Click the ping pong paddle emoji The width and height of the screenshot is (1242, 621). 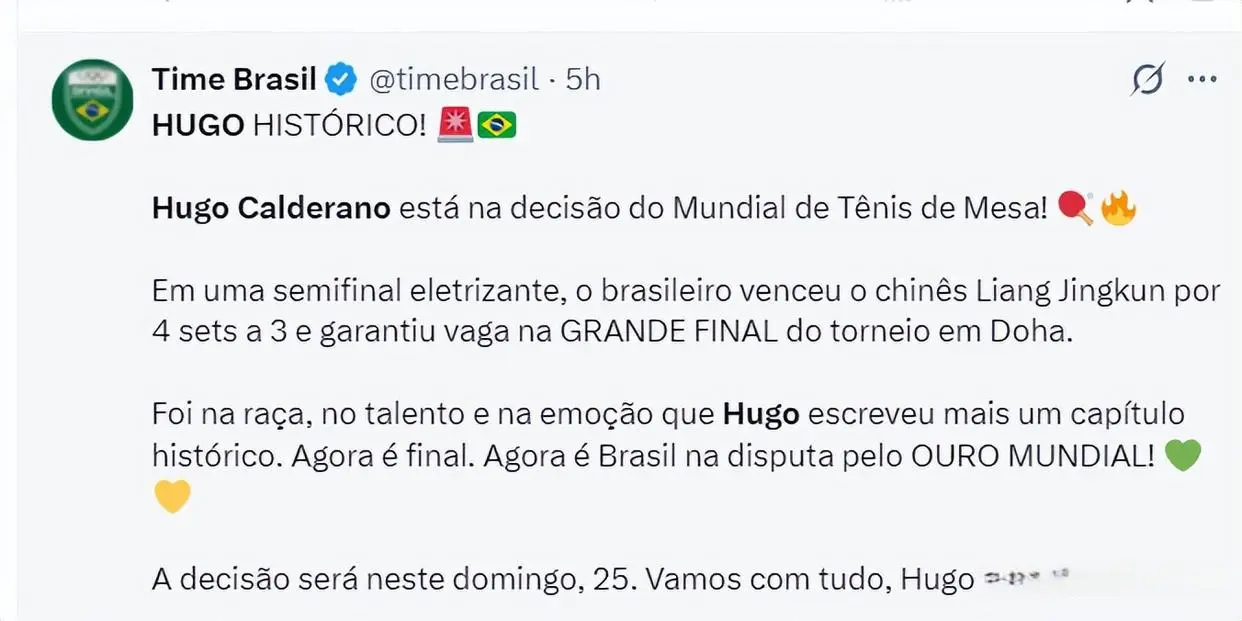(x=1076, y=208)
